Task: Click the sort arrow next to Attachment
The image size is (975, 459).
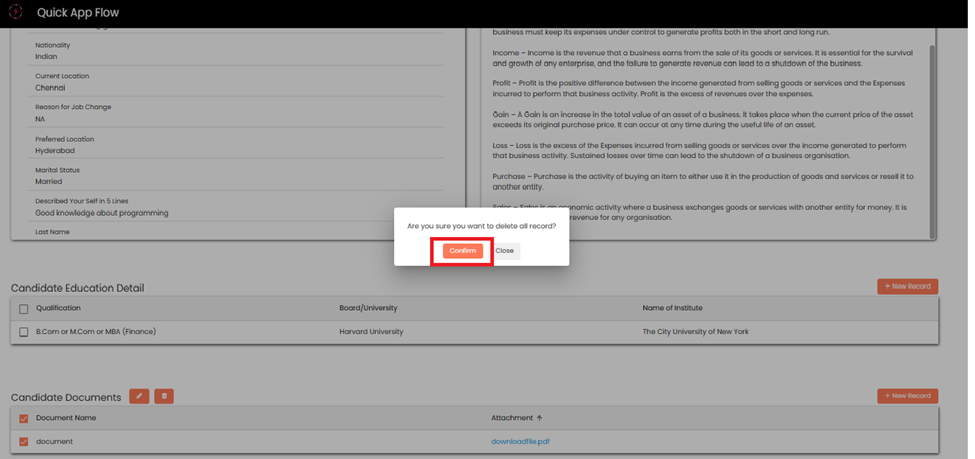Action: [540, 418]
